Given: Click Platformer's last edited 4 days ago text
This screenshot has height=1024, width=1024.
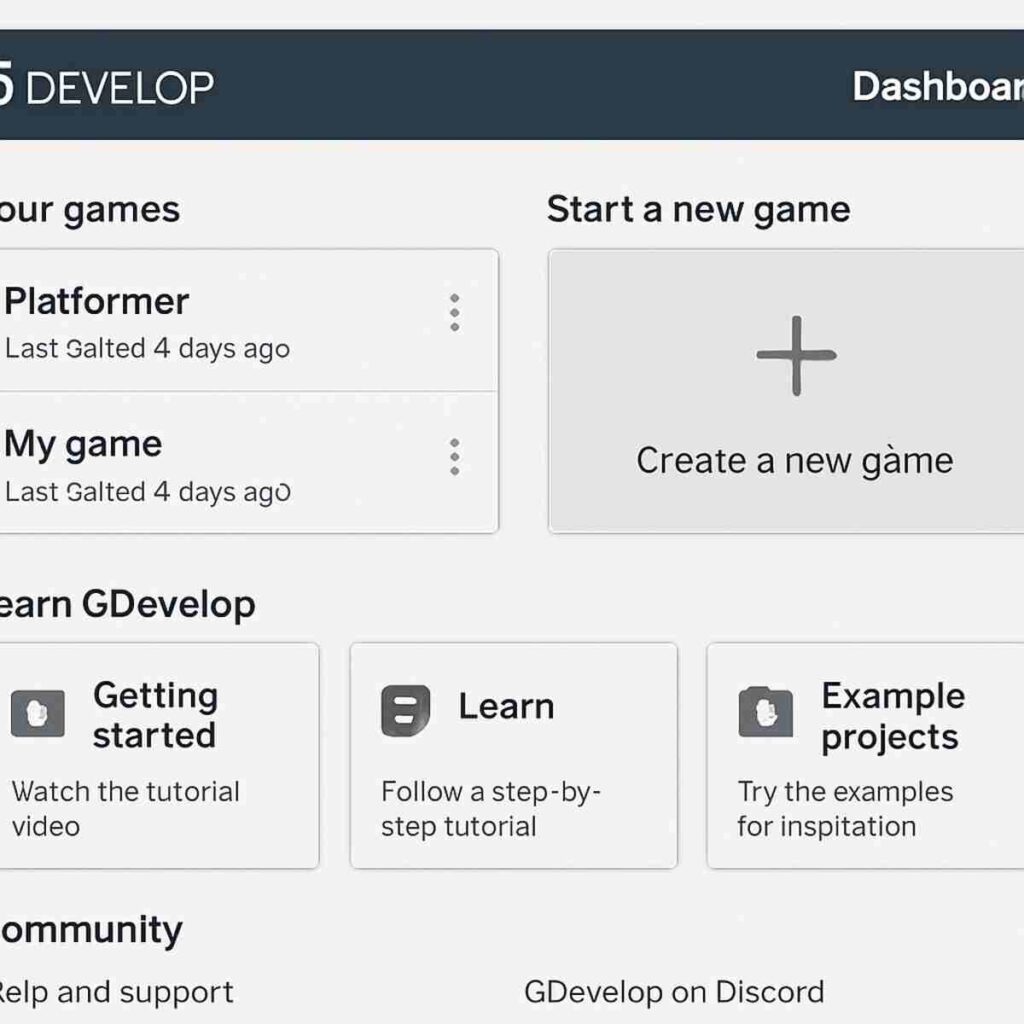Looking at the screenshot, I should pyautogui.click(x=147, y=349).
